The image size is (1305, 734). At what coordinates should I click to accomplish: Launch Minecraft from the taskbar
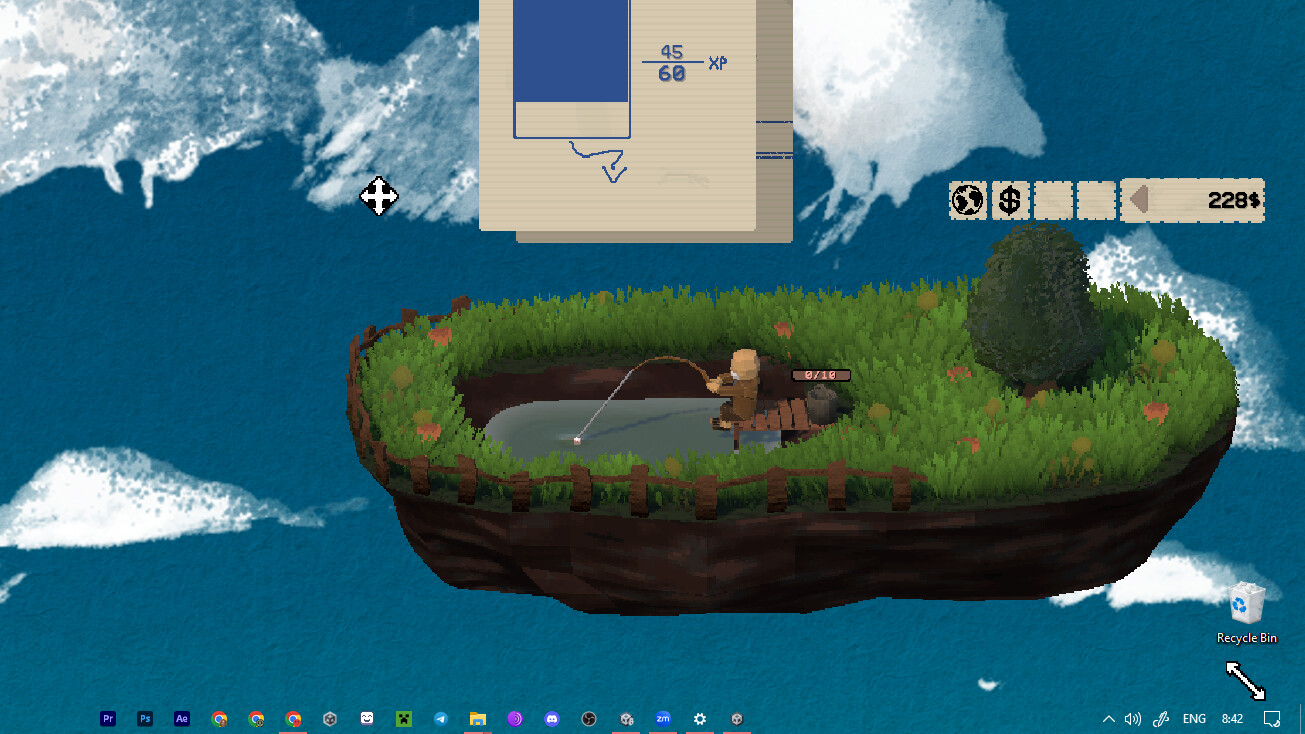(404, 718)
